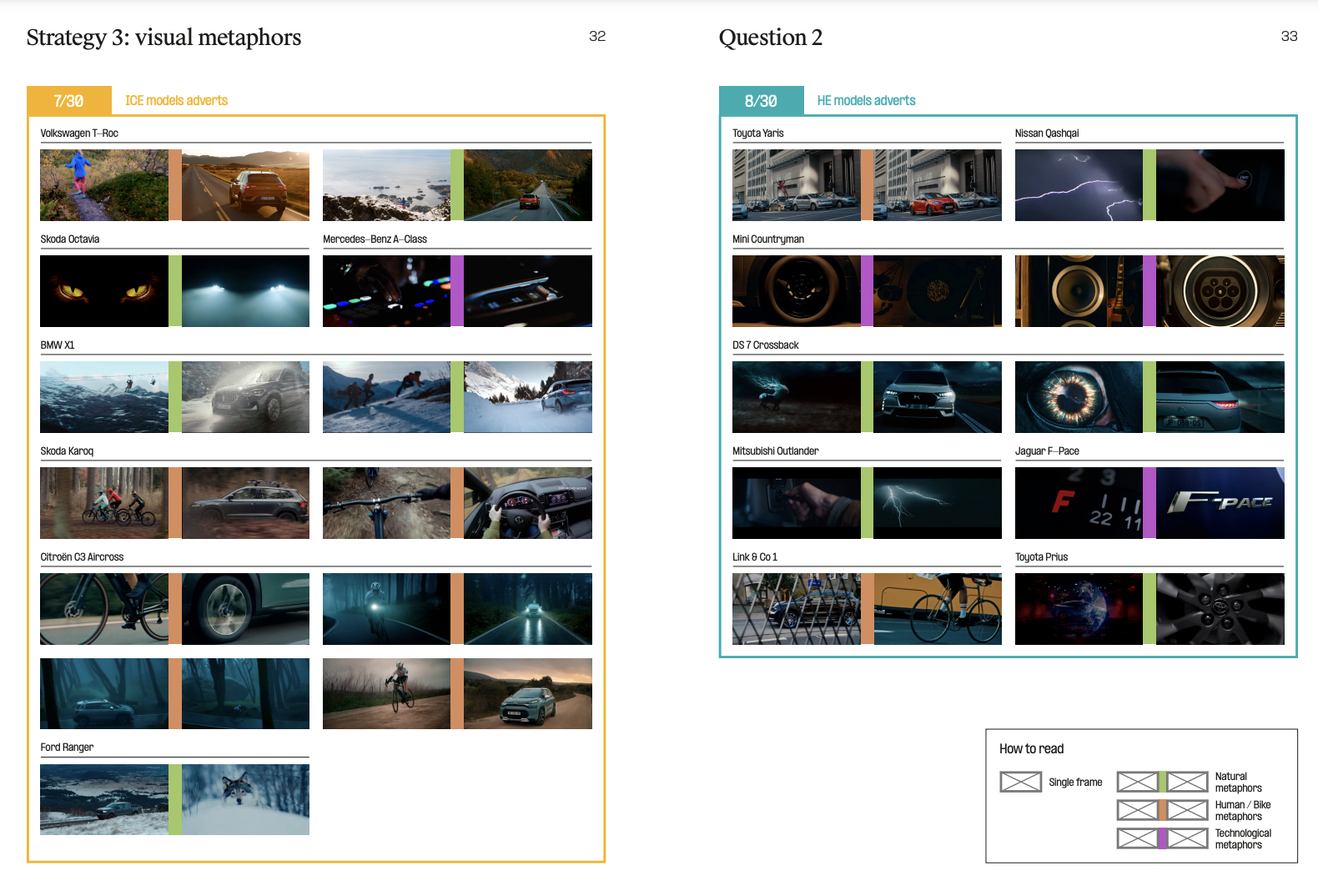
Task: Open the eye close-up DS 7 thumbnail
Action: [x=1079, y=397]
